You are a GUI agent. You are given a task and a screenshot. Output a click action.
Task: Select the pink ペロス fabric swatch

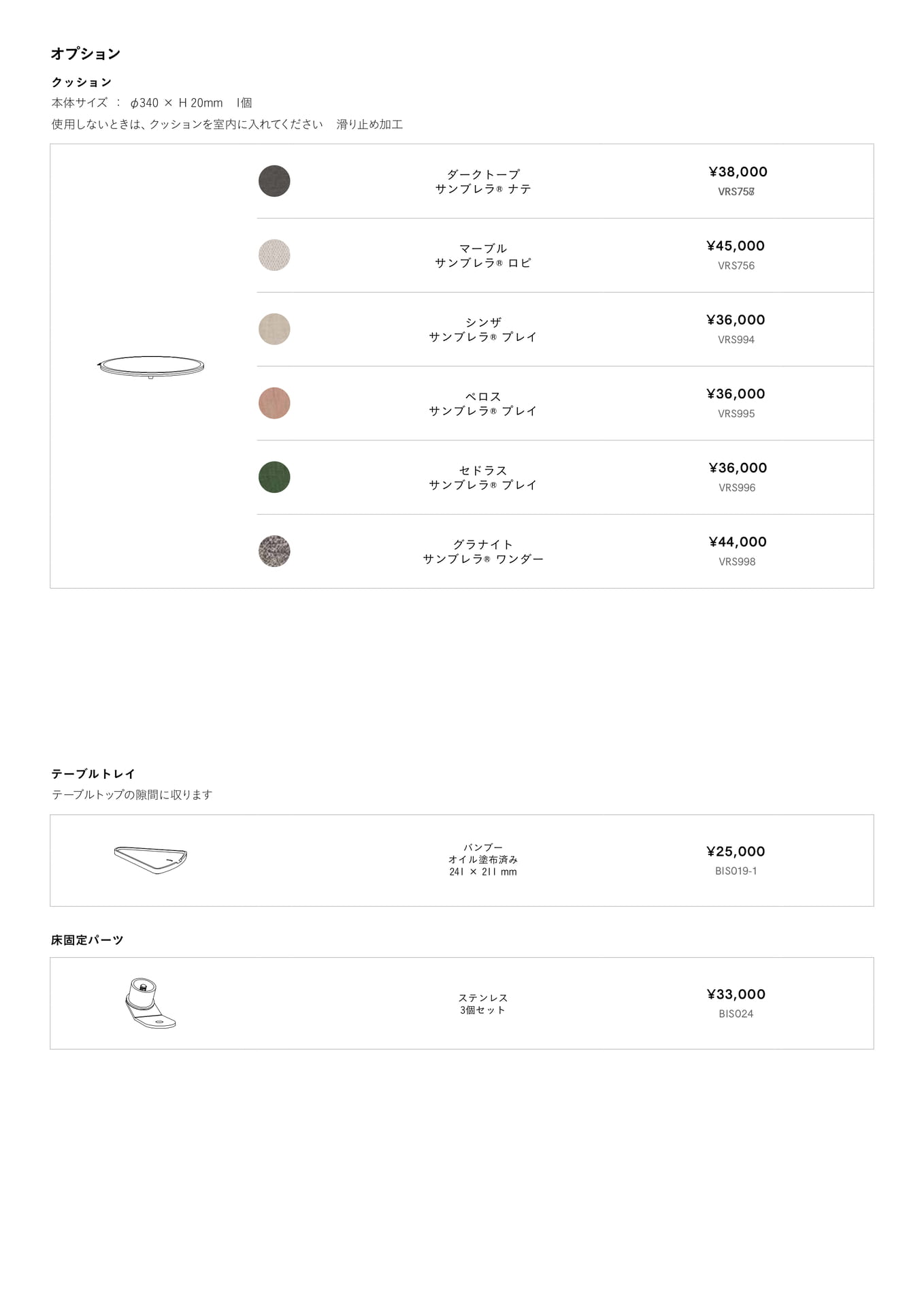coord(274,403)
